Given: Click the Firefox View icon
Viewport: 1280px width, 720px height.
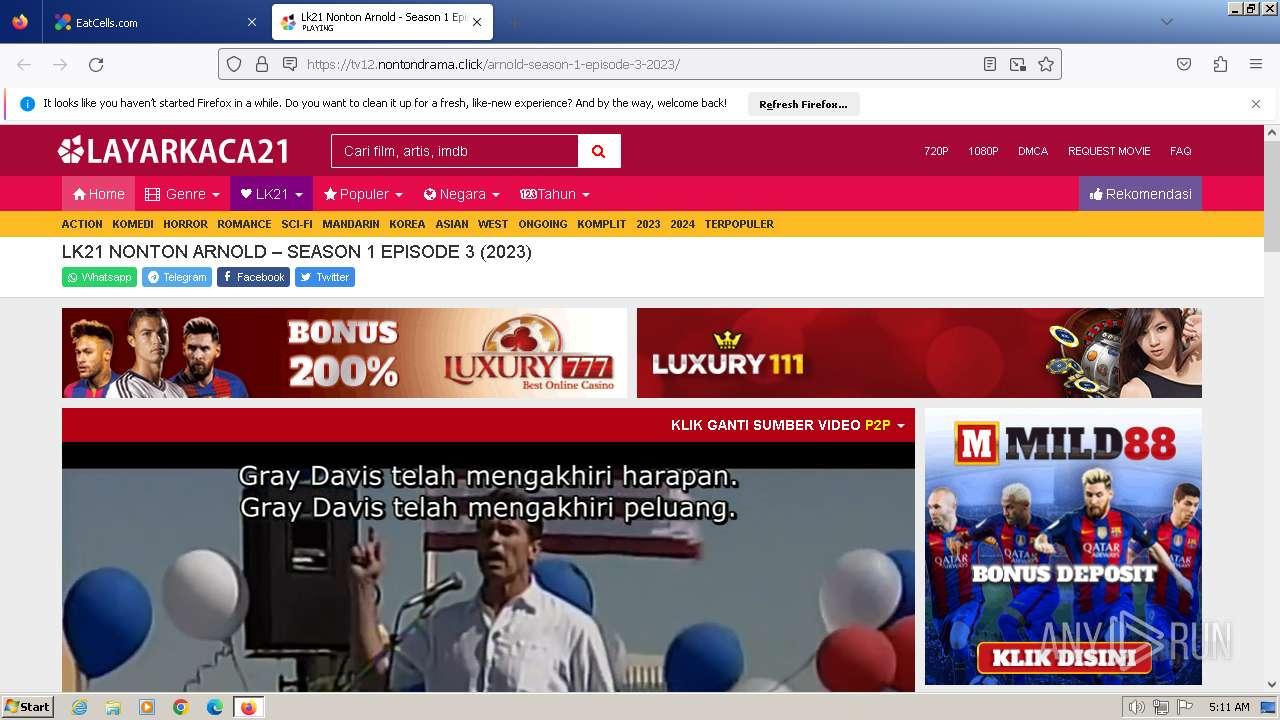Looking at the screenshot, I should [x=20, y=22].
